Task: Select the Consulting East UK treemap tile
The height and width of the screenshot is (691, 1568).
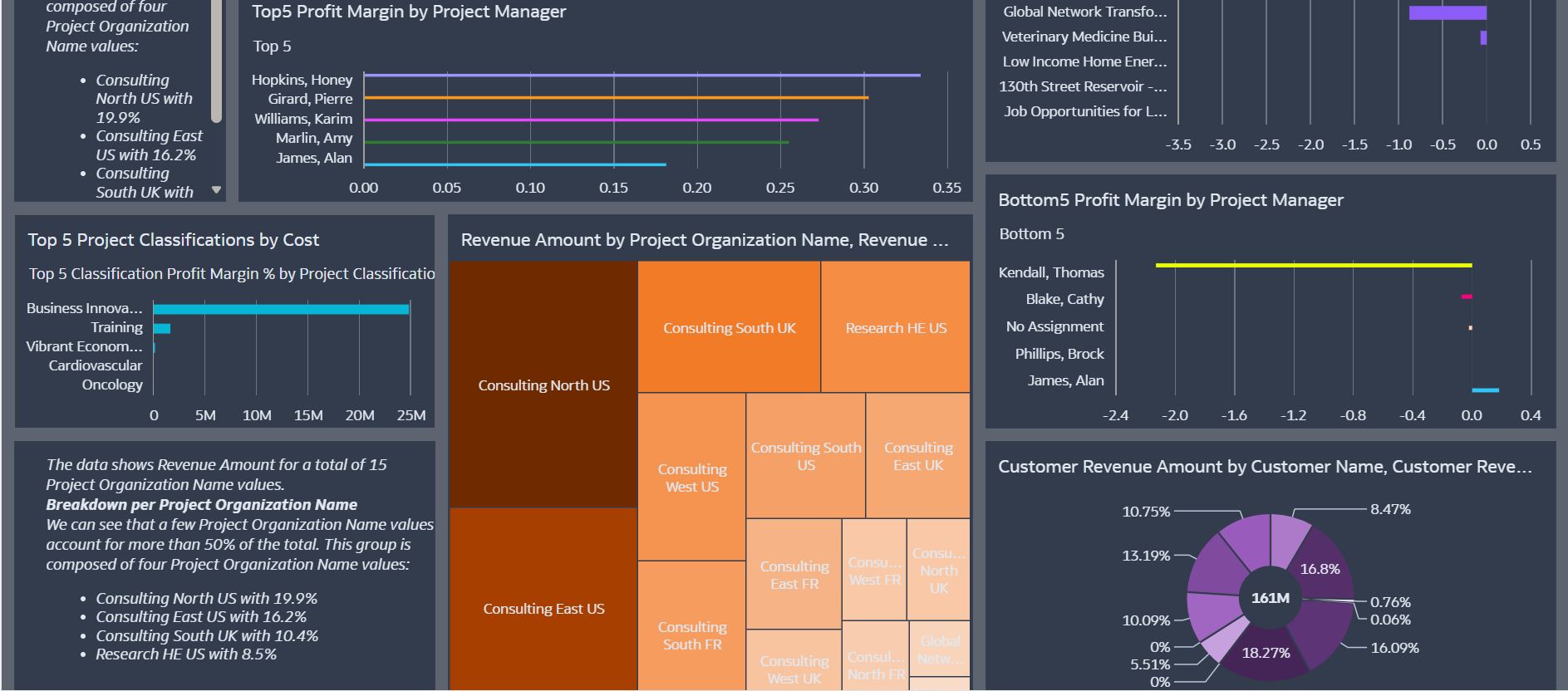Action: tap(918, 456)
